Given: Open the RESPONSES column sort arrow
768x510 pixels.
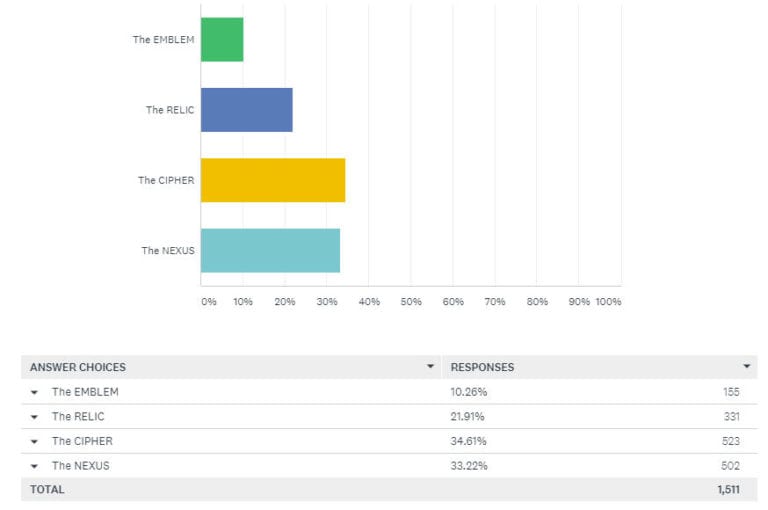Looking at the screenshot, I should coord(746,367).
